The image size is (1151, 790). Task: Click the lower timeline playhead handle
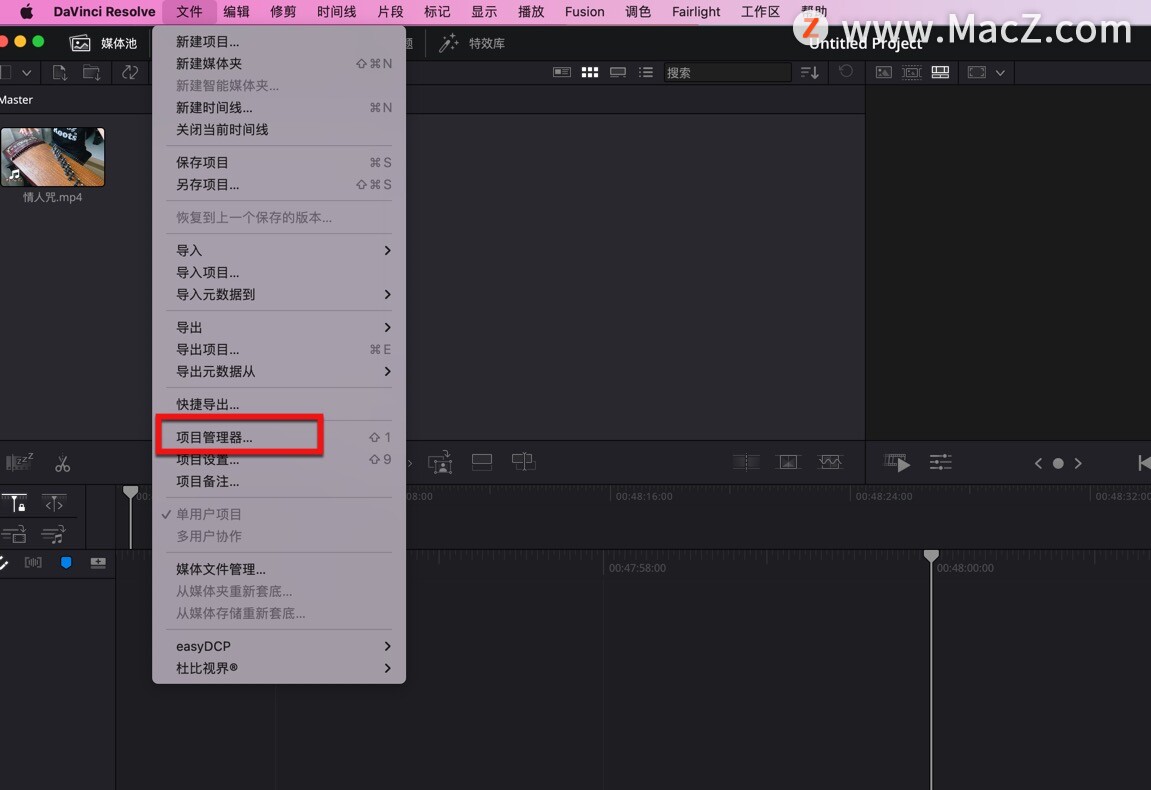pos(931,556)
